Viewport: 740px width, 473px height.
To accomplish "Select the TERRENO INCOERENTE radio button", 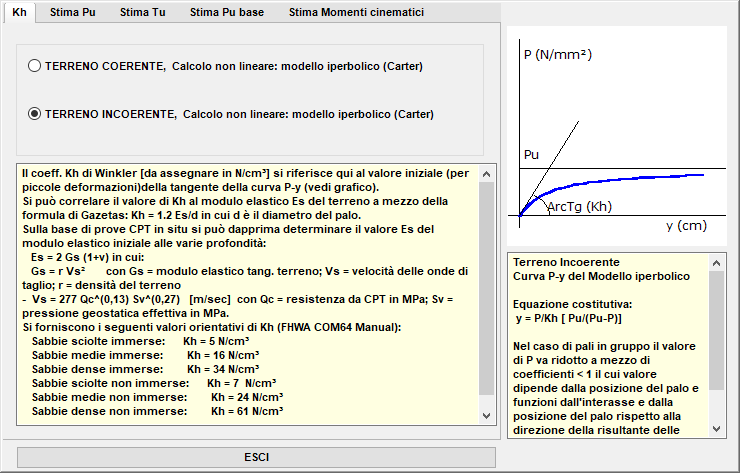I will [x=34, y=114].
